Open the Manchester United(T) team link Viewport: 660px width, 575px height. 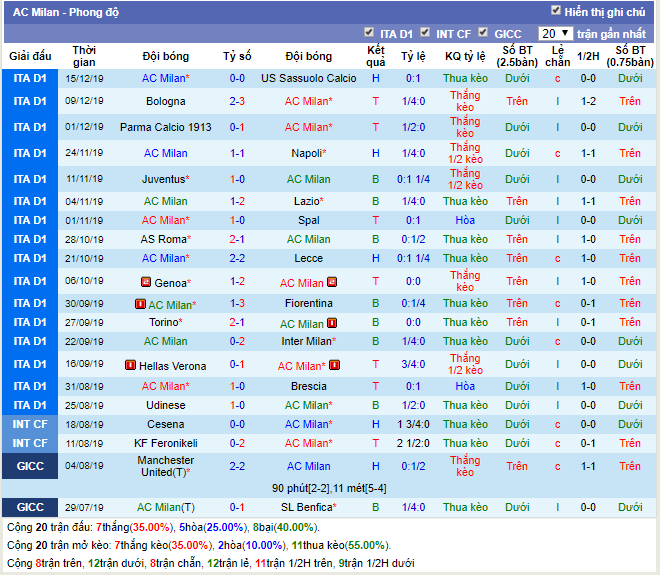(x=166, y=466)
